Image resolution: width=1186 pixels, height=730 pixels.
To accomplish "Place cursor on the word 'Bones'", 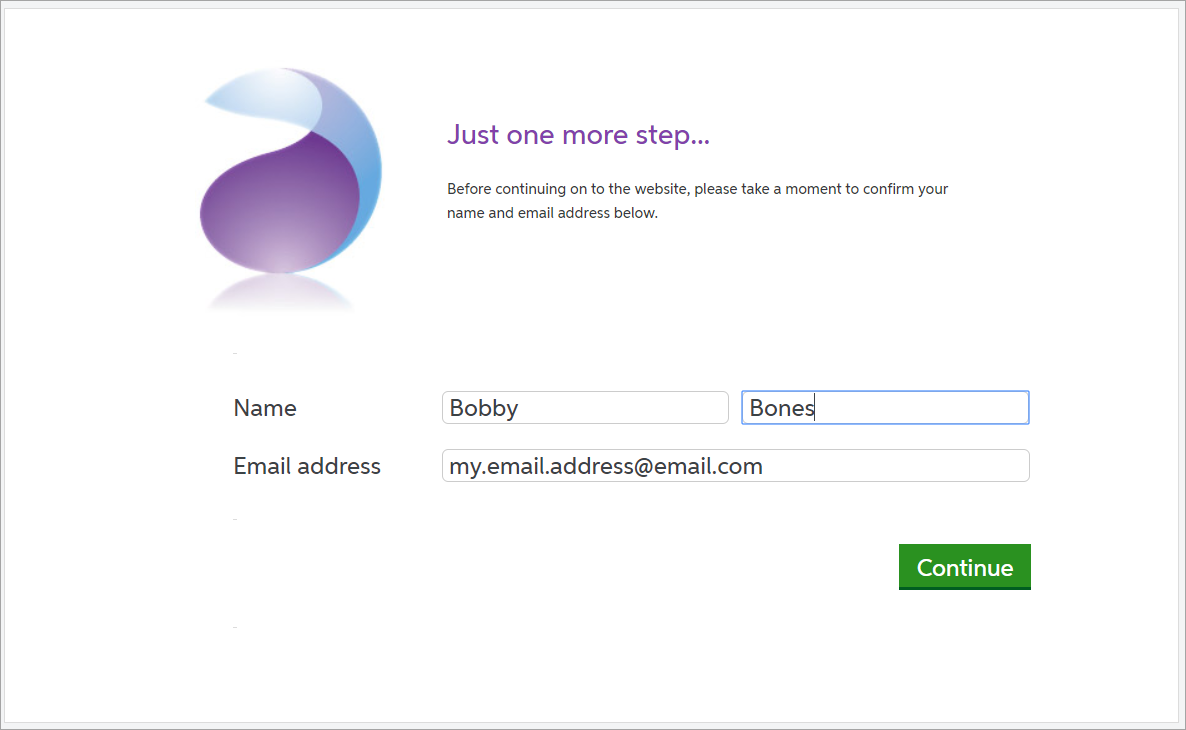I will (781, 408).
